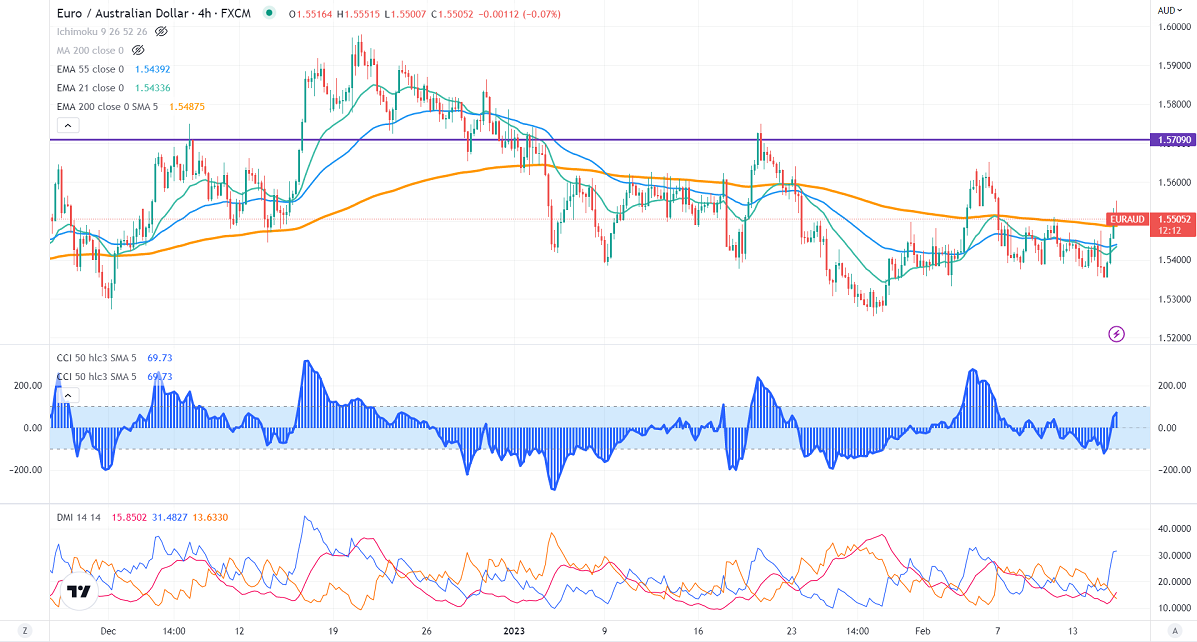Screen dimensions: 1197x642
Task: Click the TradingView logo on the chart
Action: click(77, 592)
